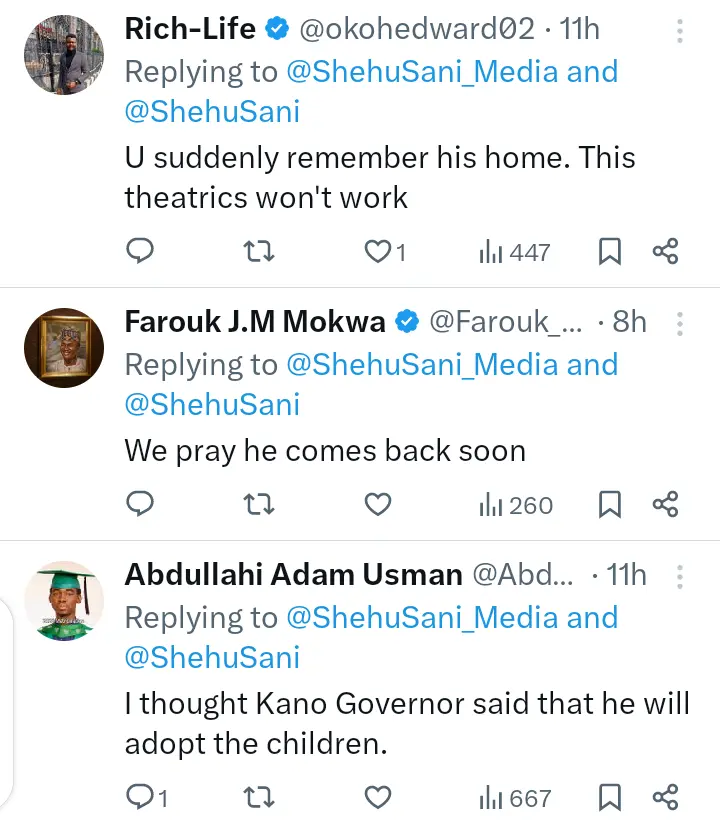Reply to Farouk J.M Mokwa's tweet
The width and height of the screenshot is (720, 820).
(x=141, y=505)
